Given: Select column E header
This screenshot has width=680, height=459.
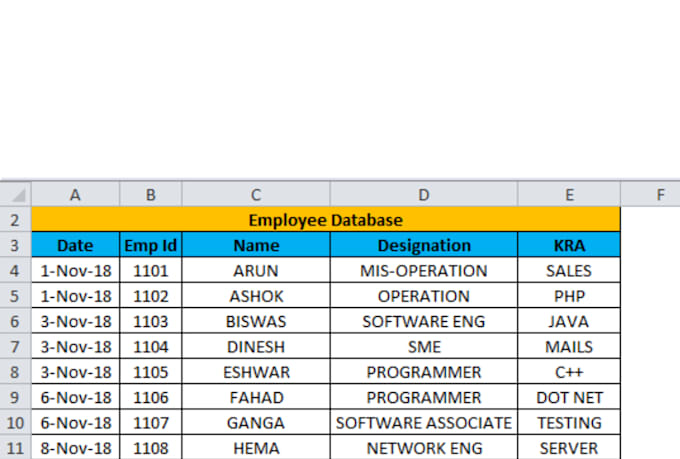Looking at the screenshot, I should 569,195.
